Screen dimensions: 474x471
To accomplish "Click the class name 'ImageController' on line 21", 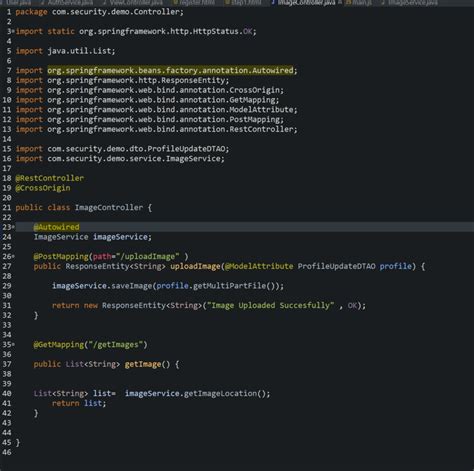I will [109, 207].
